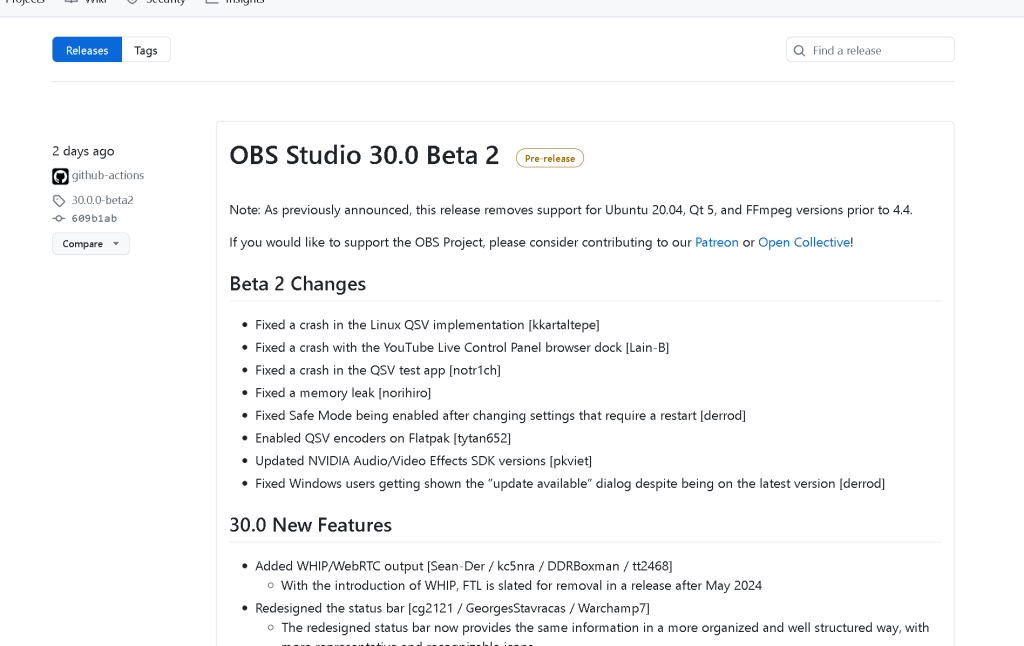The height and width of the screenshot is (646, 1024).
Task: Click the Pre-release badge
Action: pyautogui.click(x=550, y=158)
